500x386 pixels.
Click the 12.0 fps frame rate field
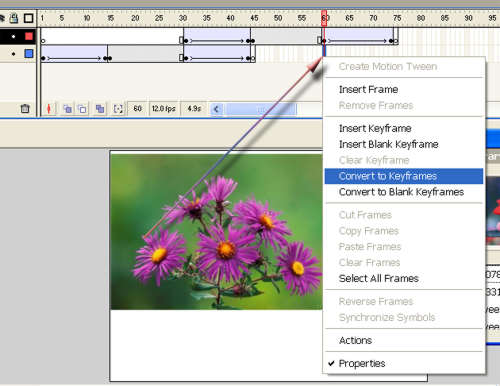(163, 109)
